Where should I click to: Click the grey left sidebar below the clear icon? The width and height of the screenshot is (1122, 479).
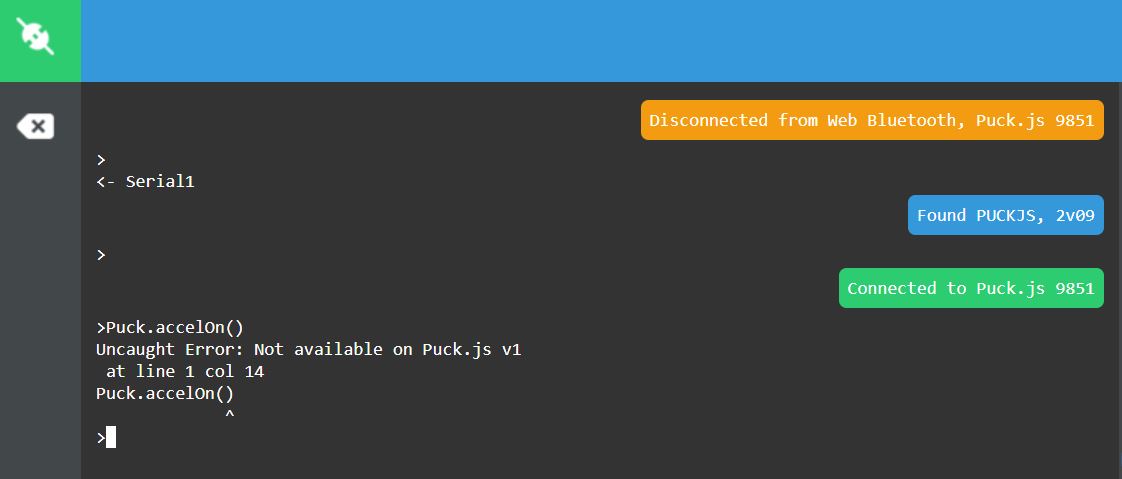tap(40, 308)
